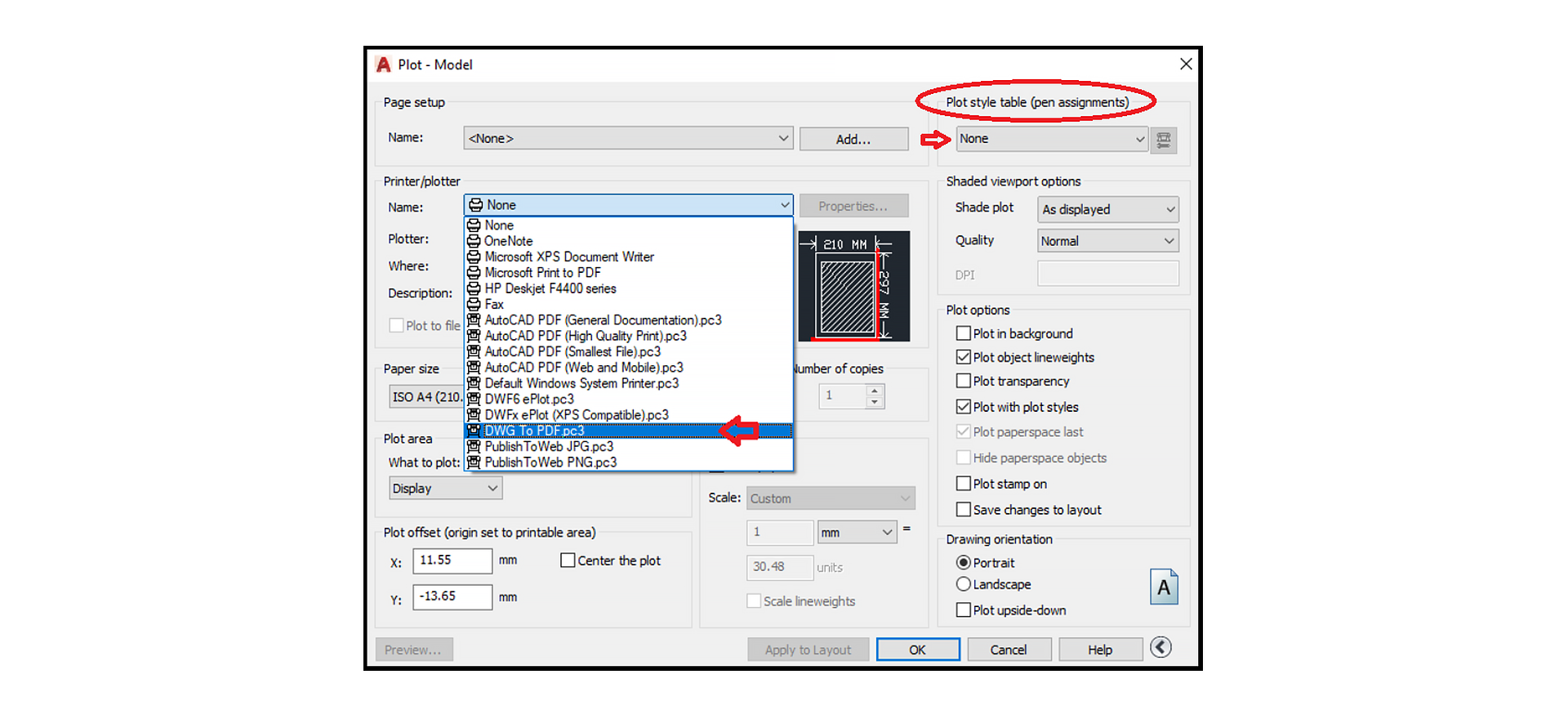
Task: Choose AutoCAD PDF (General Documentation).pc3
Action: pyautogui.click(x=629, y=320)
